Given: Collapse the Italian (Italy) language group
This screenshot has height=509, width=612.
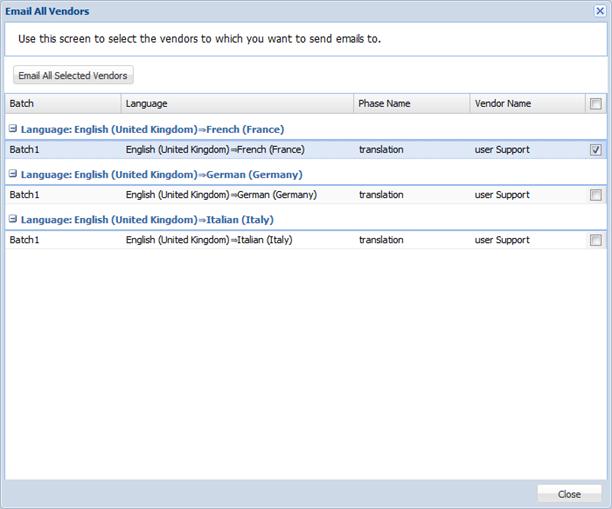Looking at the screenshot, I should coord(13,219).
